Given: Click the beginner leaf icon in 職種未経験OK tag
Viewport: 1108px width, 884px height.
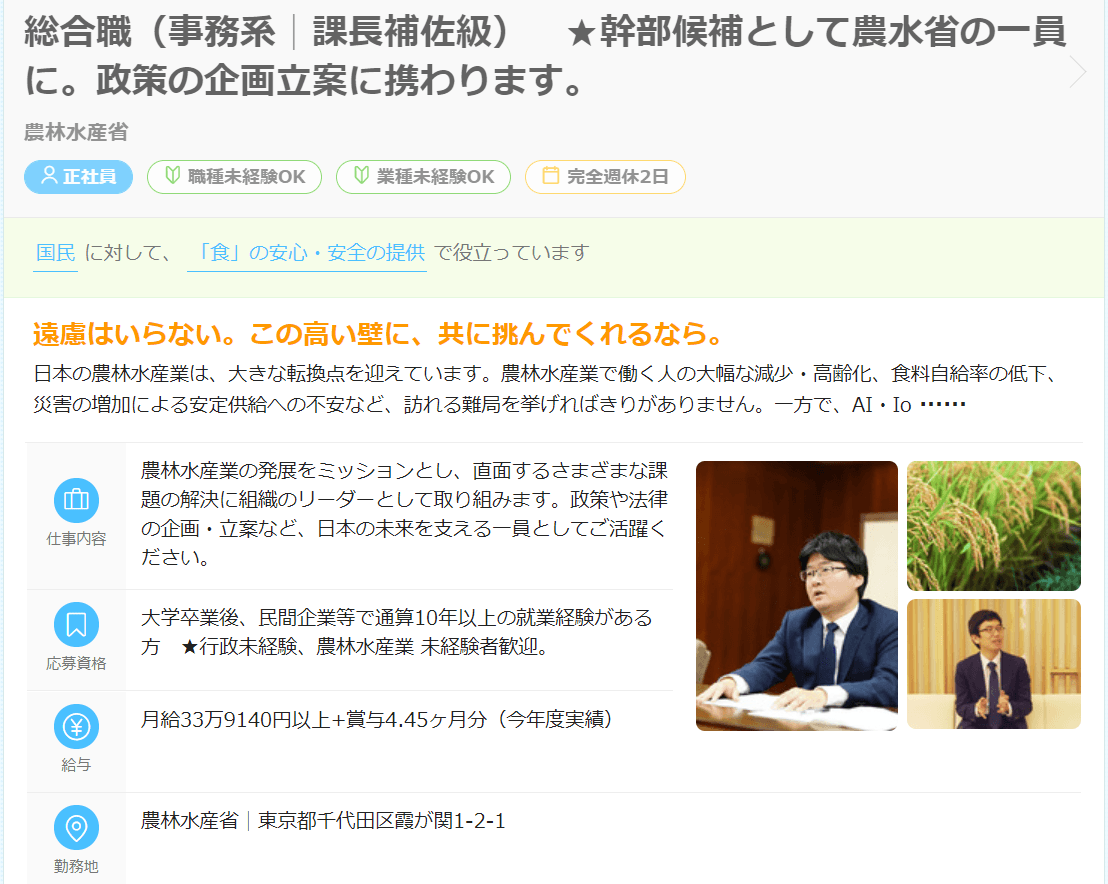Looking at the screenshot, I should [172, 175].
